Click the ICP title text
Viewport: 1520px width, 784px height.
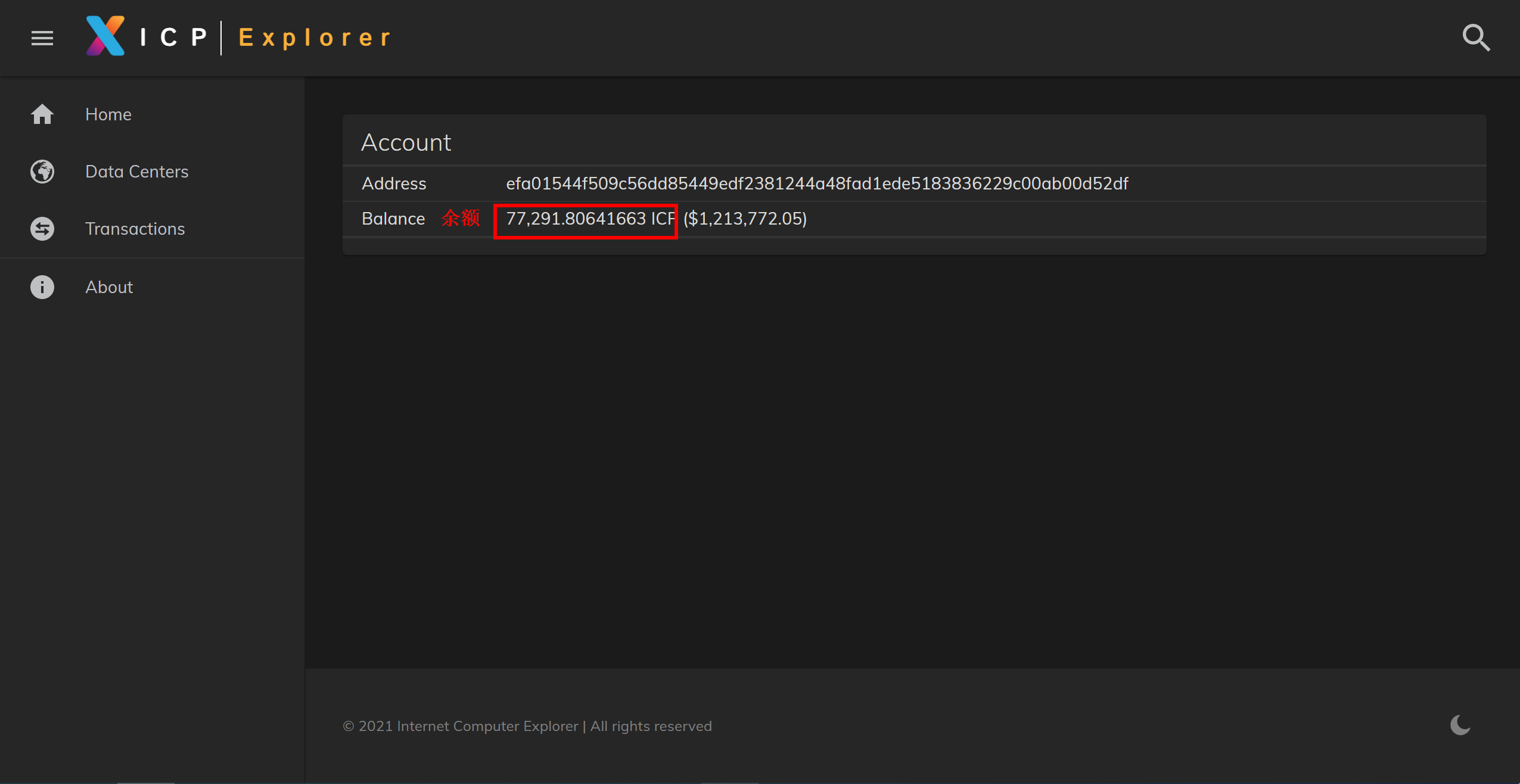click(x=173, y=38)
